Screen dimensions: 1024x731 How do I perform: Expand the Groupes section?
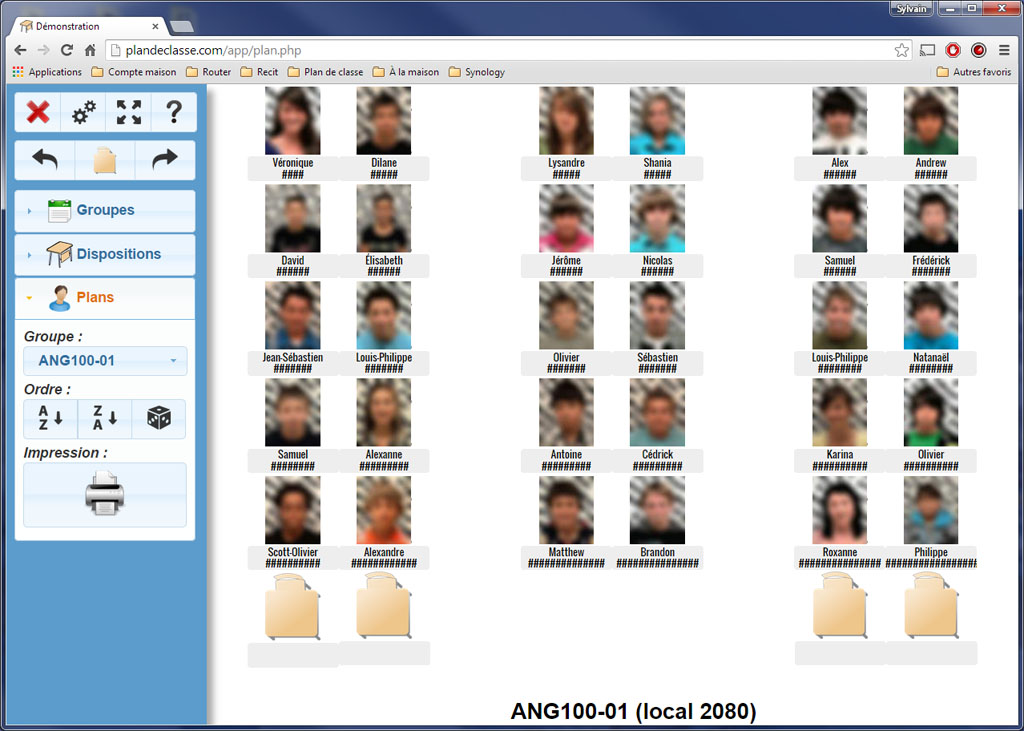click(x=105, y=210)
